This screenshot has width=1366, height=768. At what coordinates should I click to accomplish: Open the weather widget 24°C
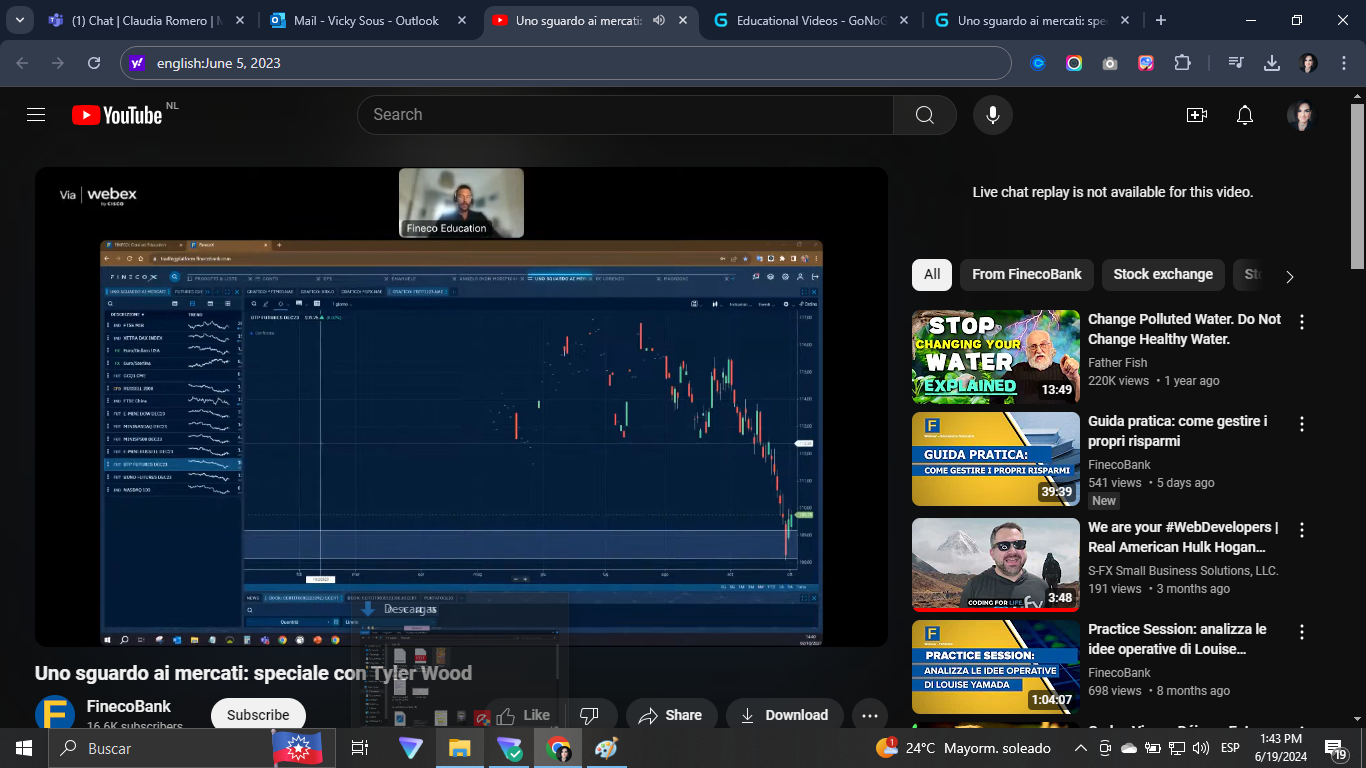pos(962,748)
